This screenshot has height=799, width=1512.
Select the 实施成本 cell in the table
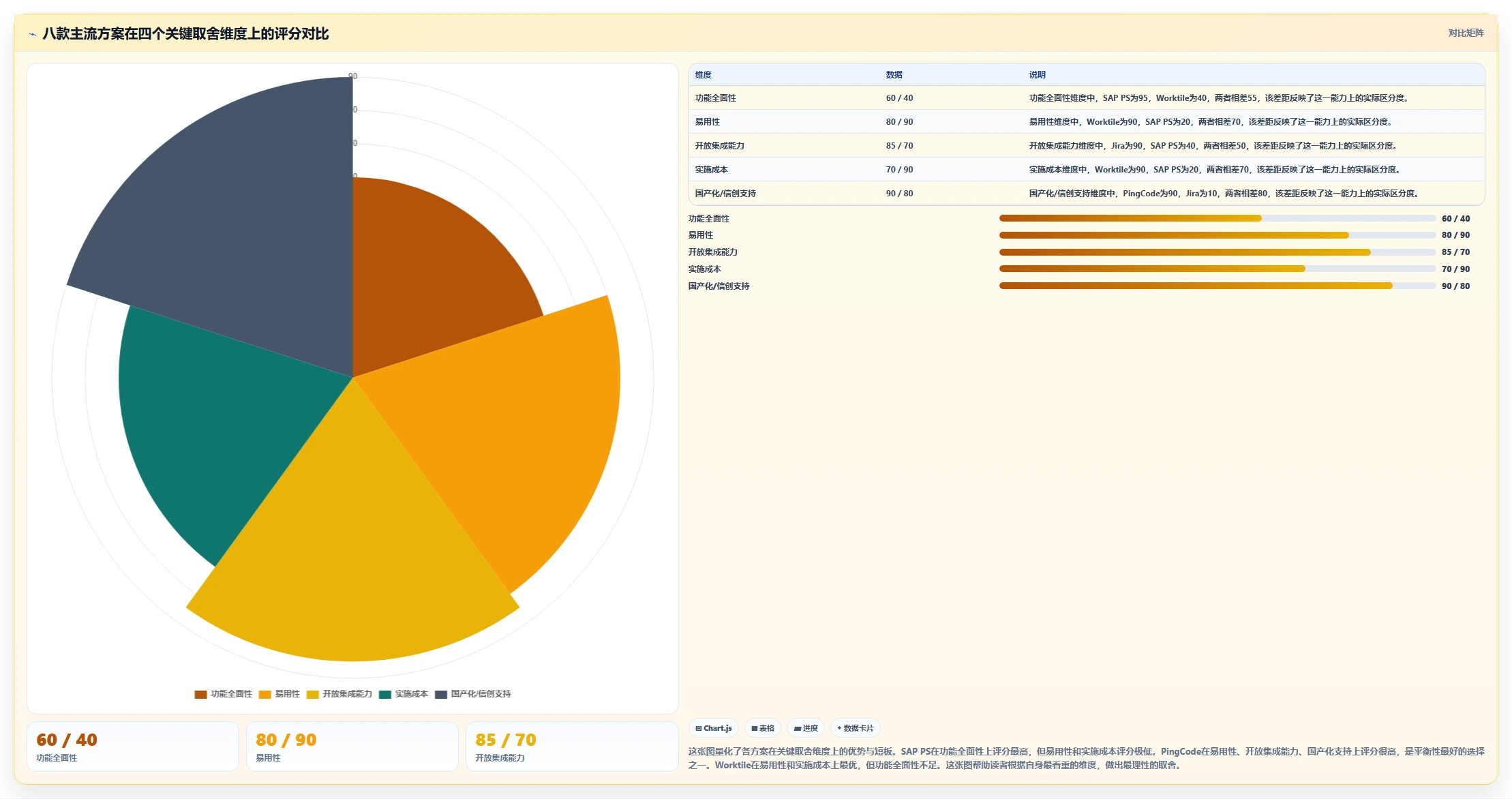coord(712,170)
